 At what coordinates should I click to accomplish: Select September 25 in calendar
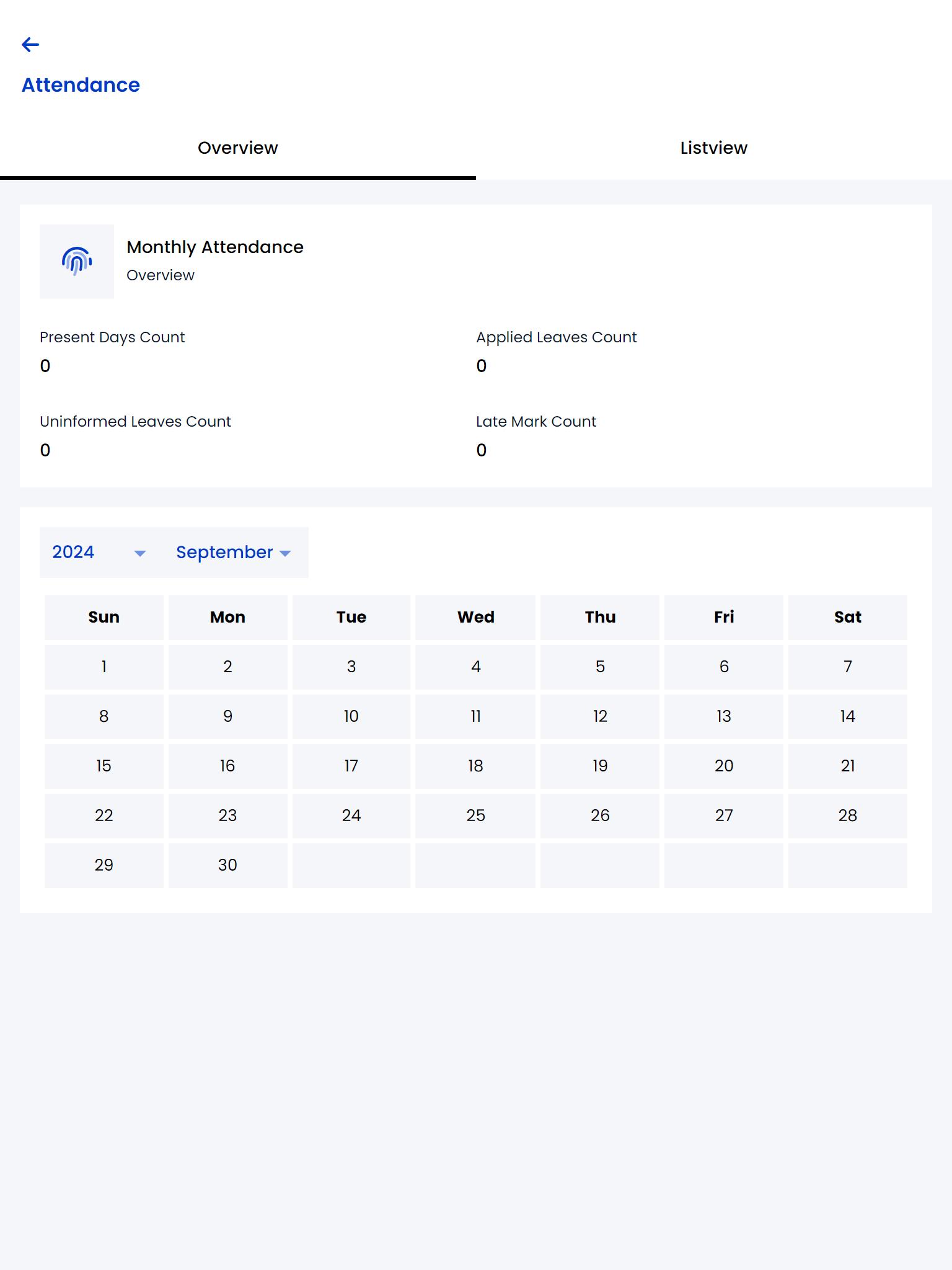point(475,816)
